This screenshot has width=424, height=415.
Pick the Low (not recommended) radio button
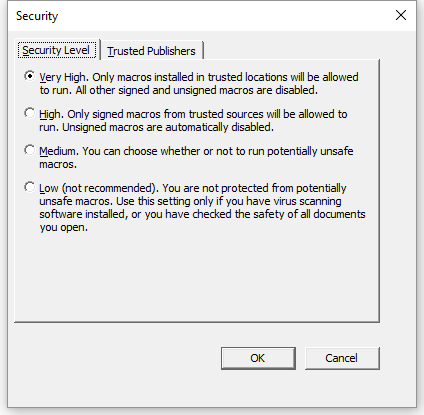click(x=29, y=187)
